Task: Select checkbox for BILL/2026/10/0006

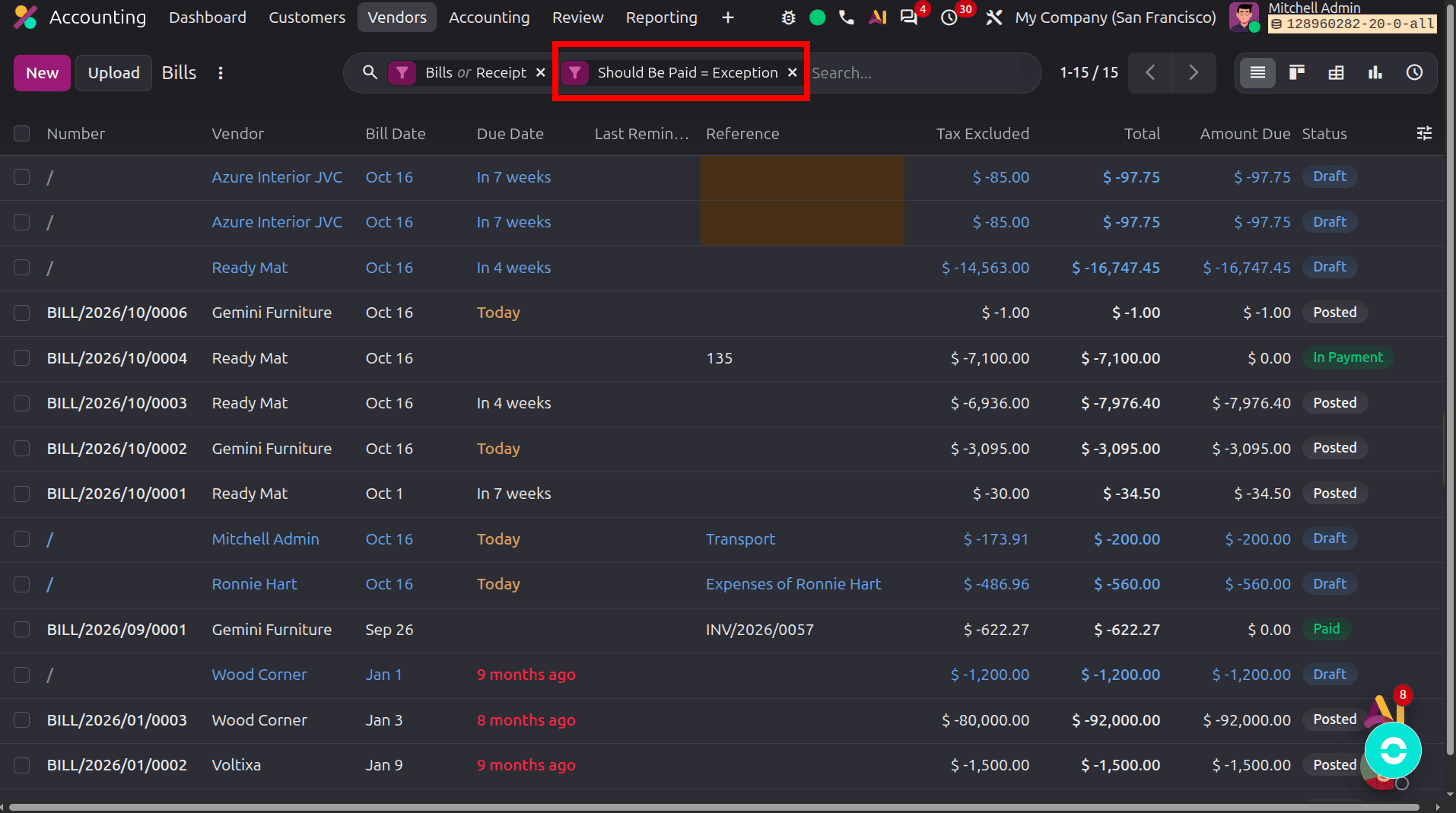Action: click(x=21, y=313)
